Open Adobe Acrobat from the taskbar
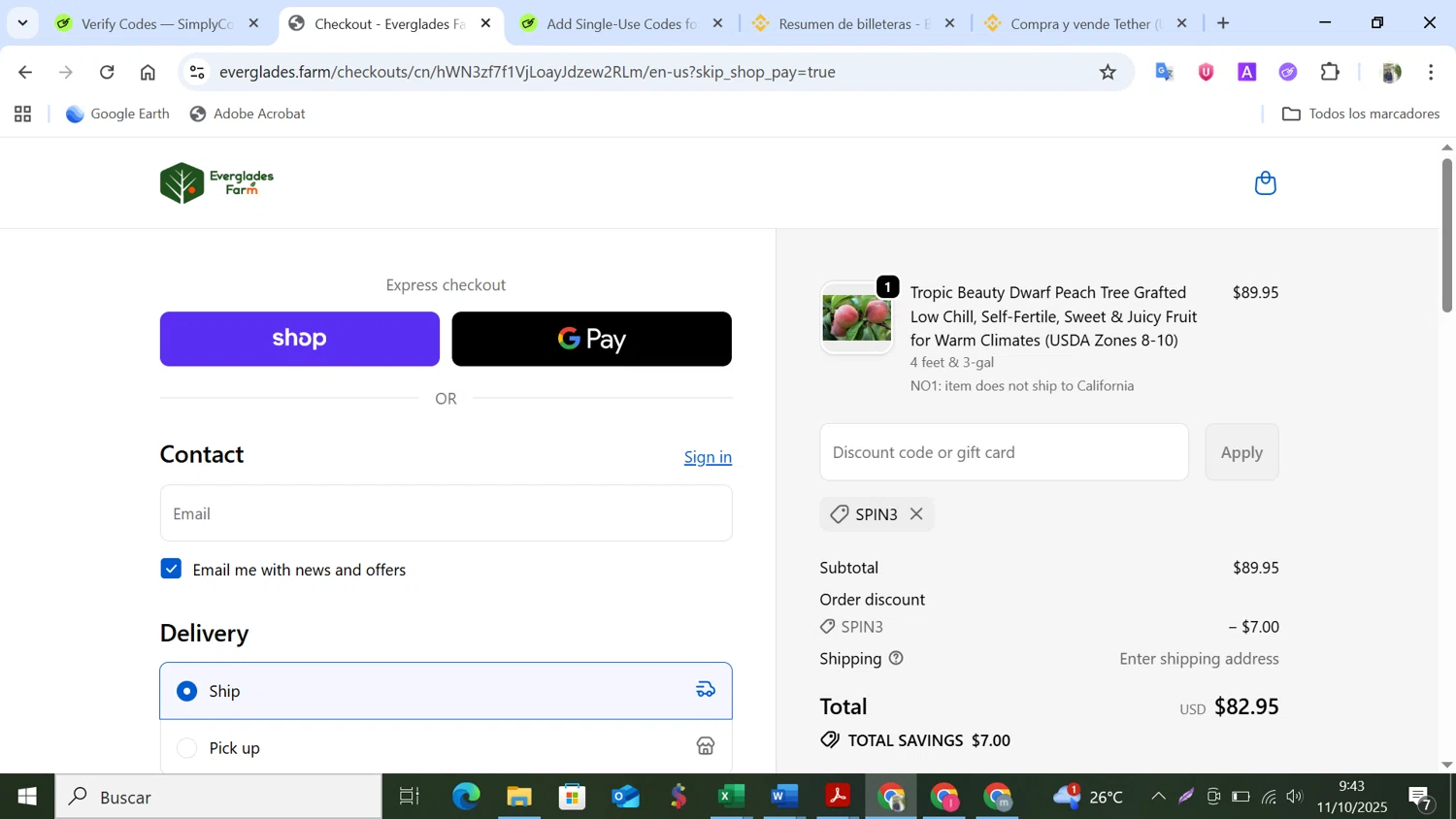 coord(838,797)
